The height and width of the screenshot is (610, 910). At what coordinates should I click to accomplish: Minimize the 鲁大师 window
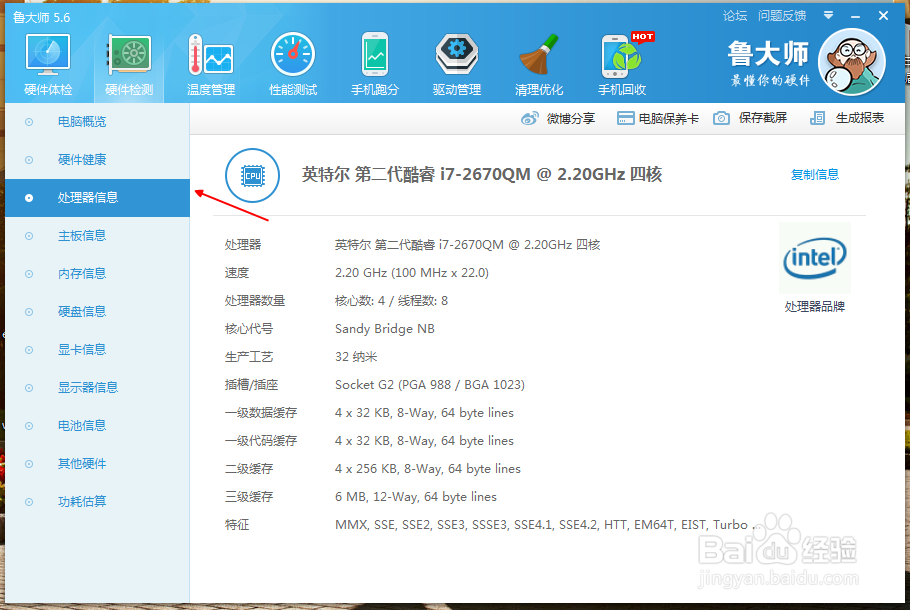click(x=855, y=16)
